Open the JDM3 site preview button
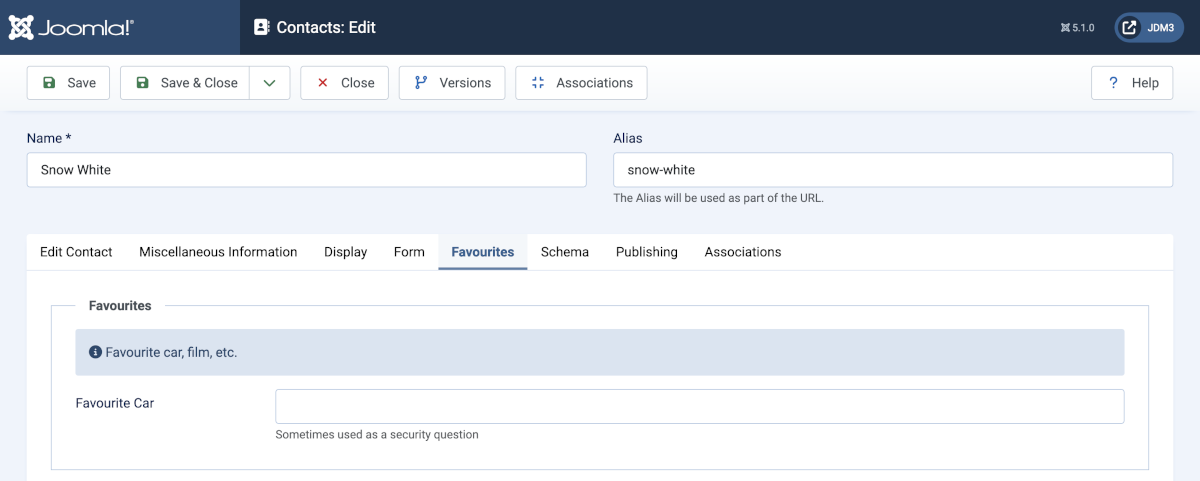The width and height of the screenshot is (1200, 481). pyautogui.click(x=1148, y=28)
